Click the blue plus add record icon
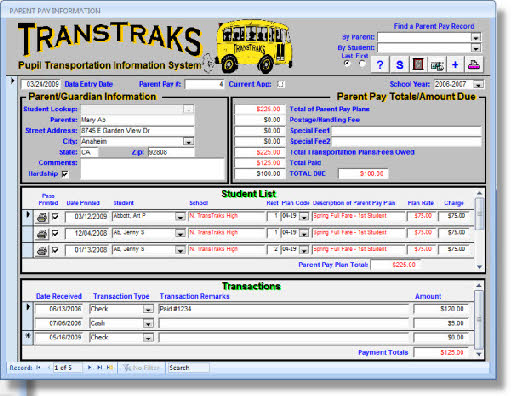This screenshot has height=396, width=512. click(455, 64)
